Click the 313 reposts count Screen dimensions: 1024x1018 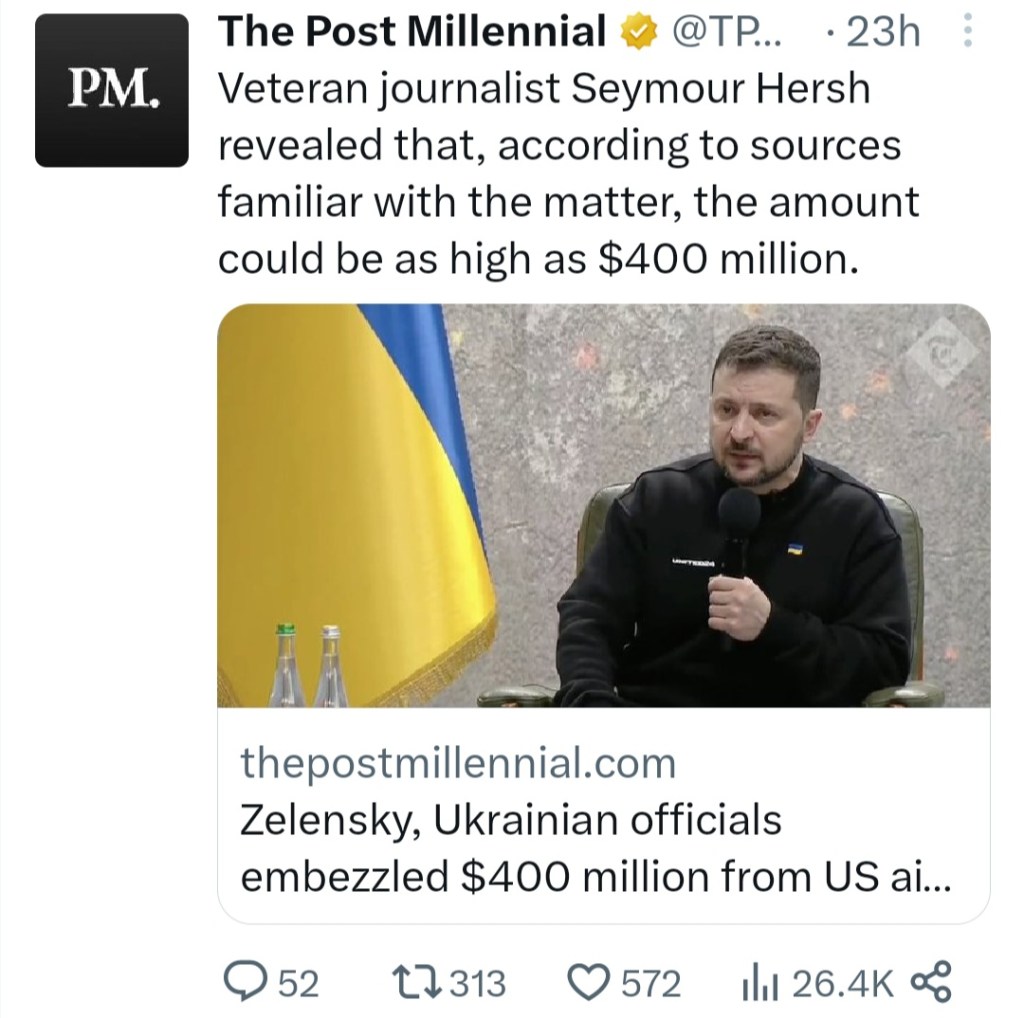pyautogui.click(x=476, y=984)
